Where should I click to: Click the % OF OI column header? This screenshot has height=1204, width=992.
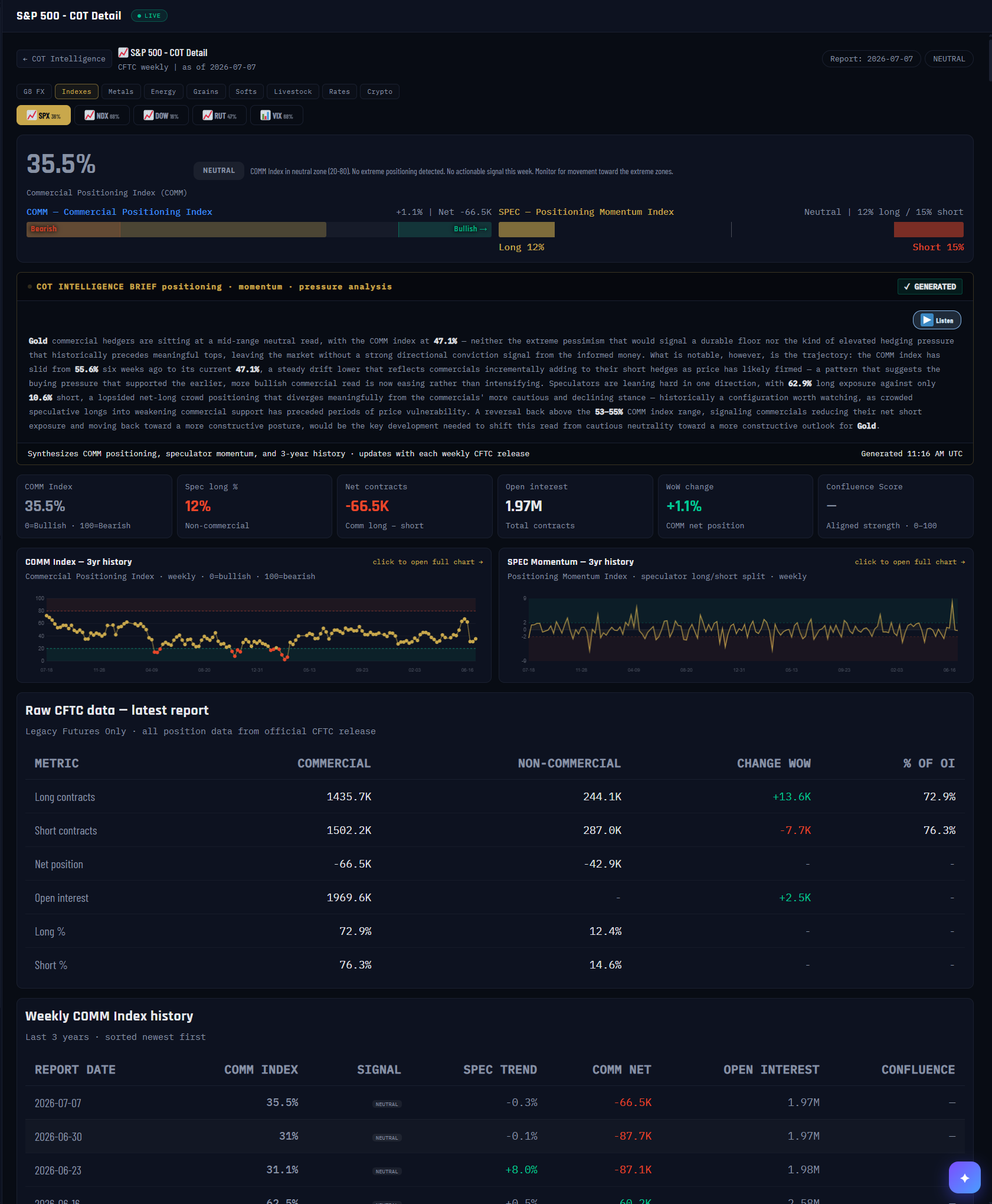pyautogui.click(x=929, y=763)
